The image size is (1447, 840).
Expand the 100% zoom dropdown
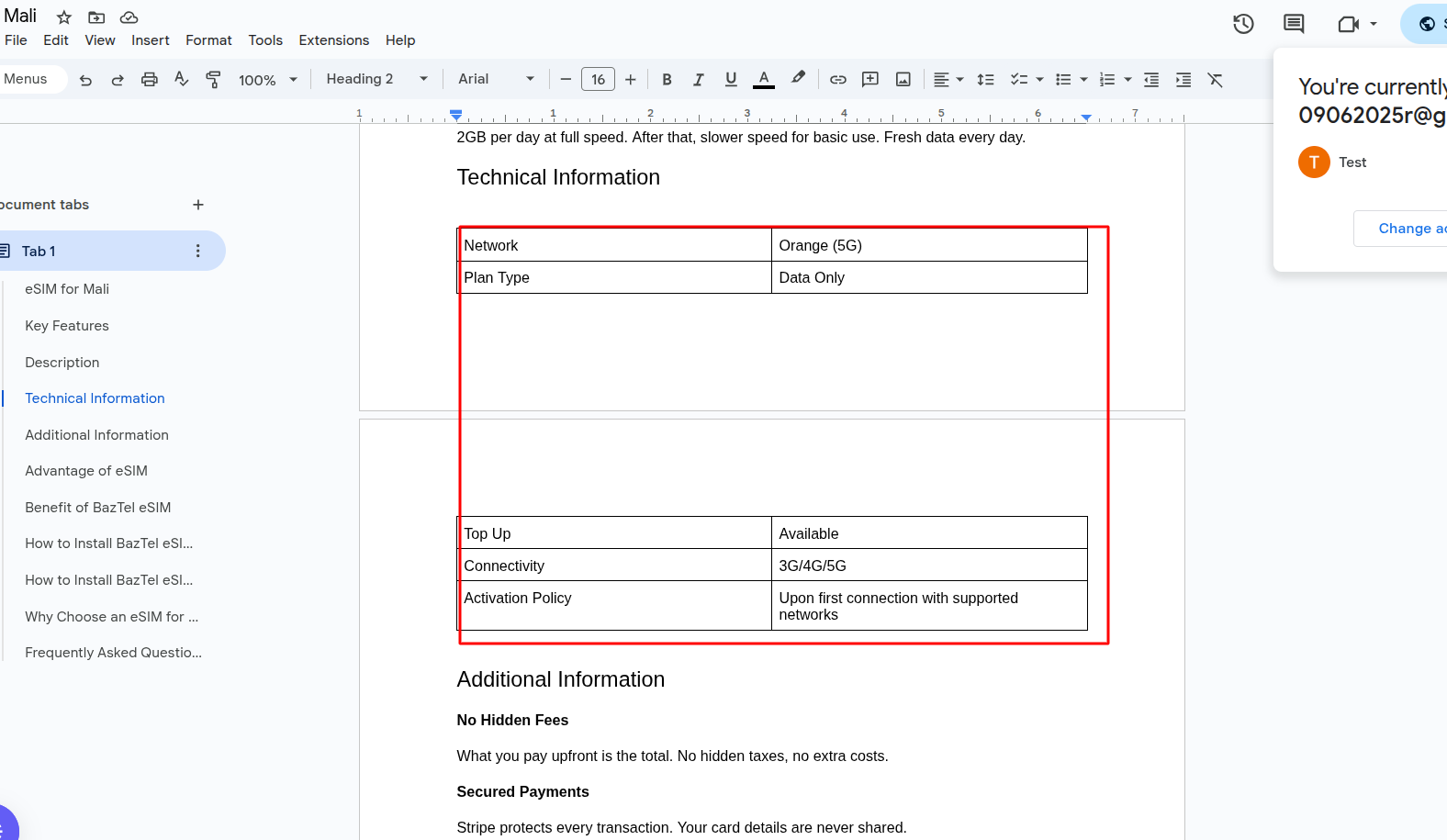[x=267, y=80]
